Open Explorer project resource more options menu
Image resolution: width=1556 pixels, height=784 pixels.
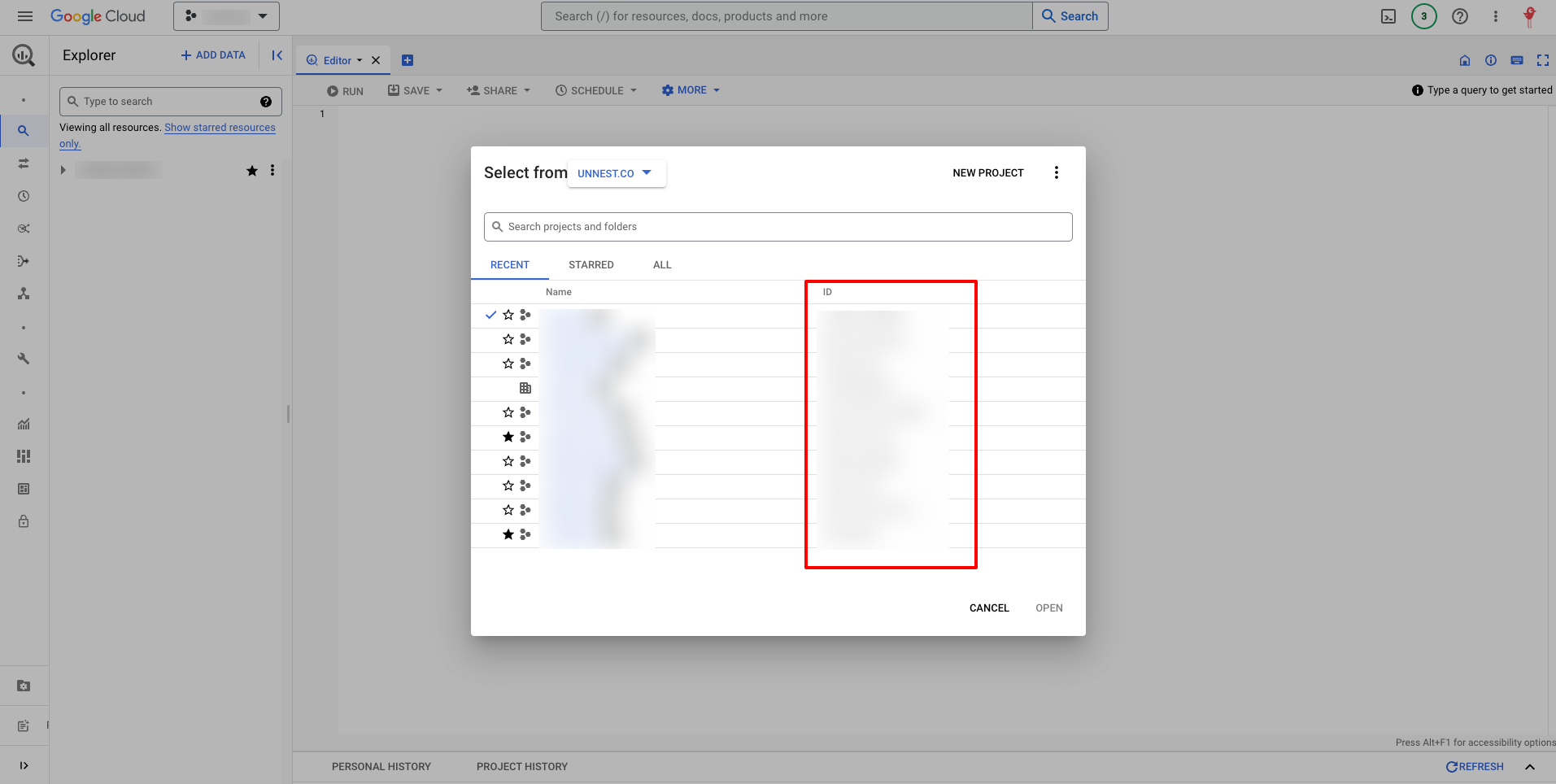(272, 170)
